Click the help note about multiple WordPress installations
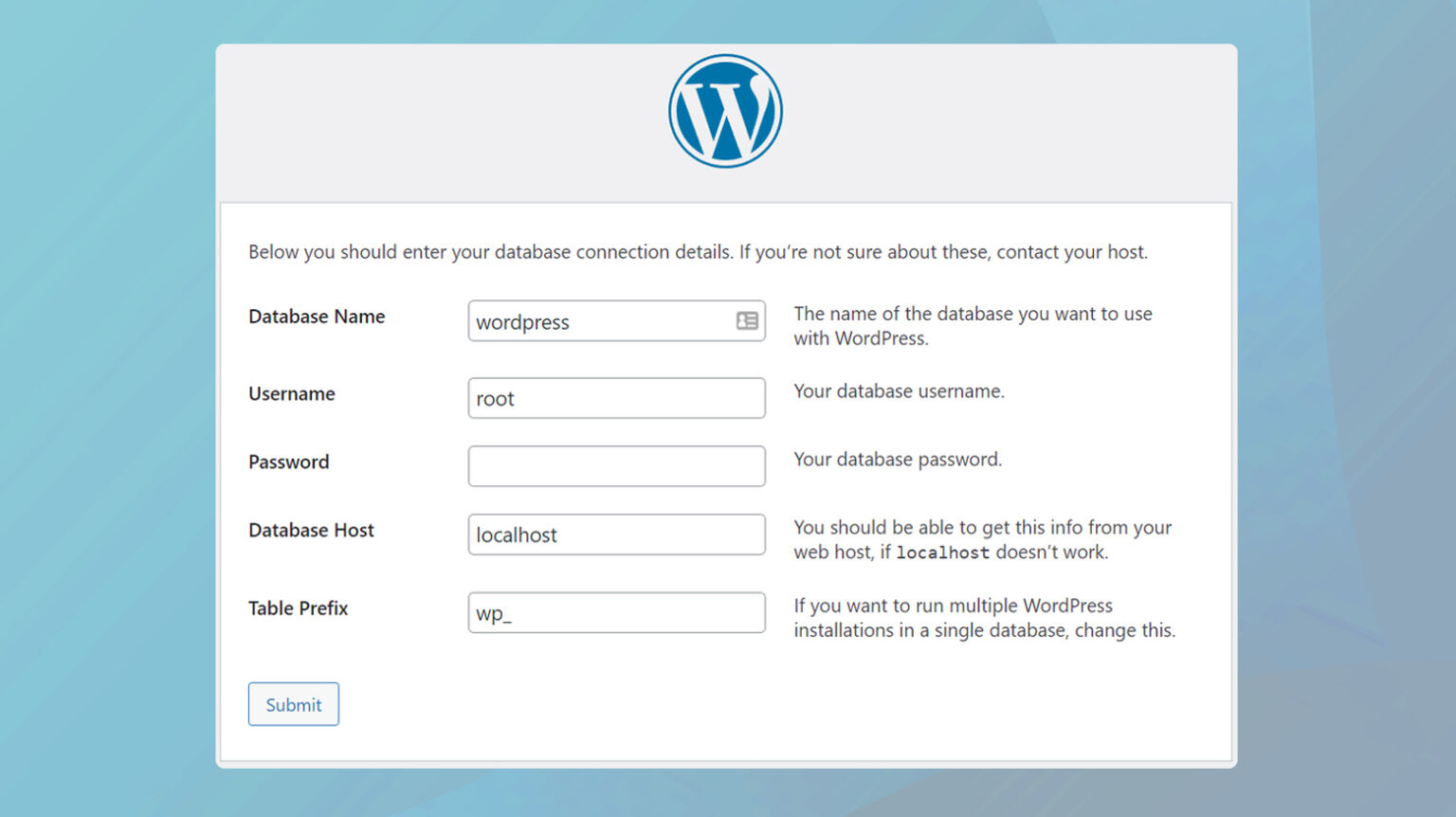The image size is (1456, 817). click(984, 618)
